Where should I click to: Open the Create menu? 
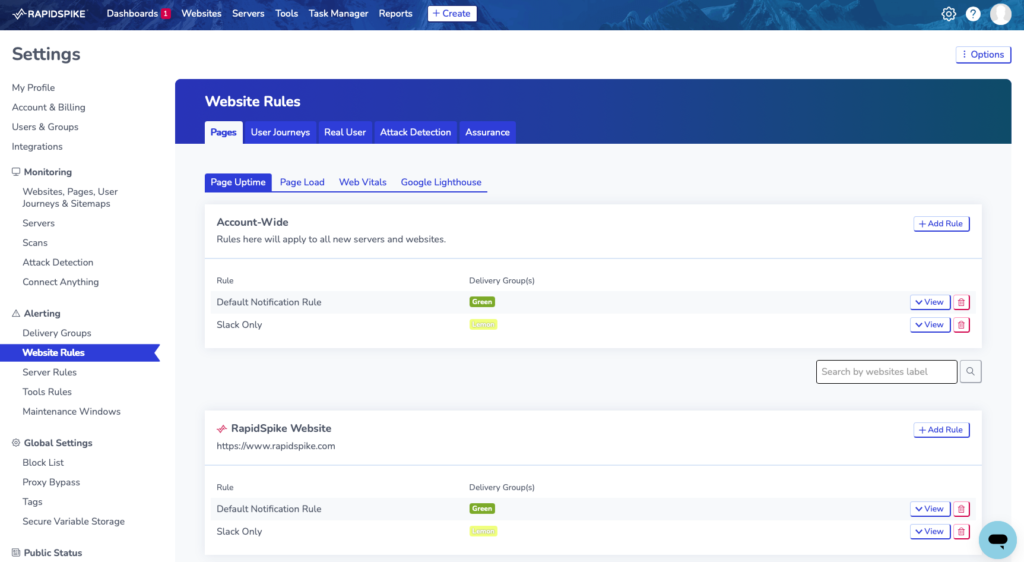coord(452,13)
